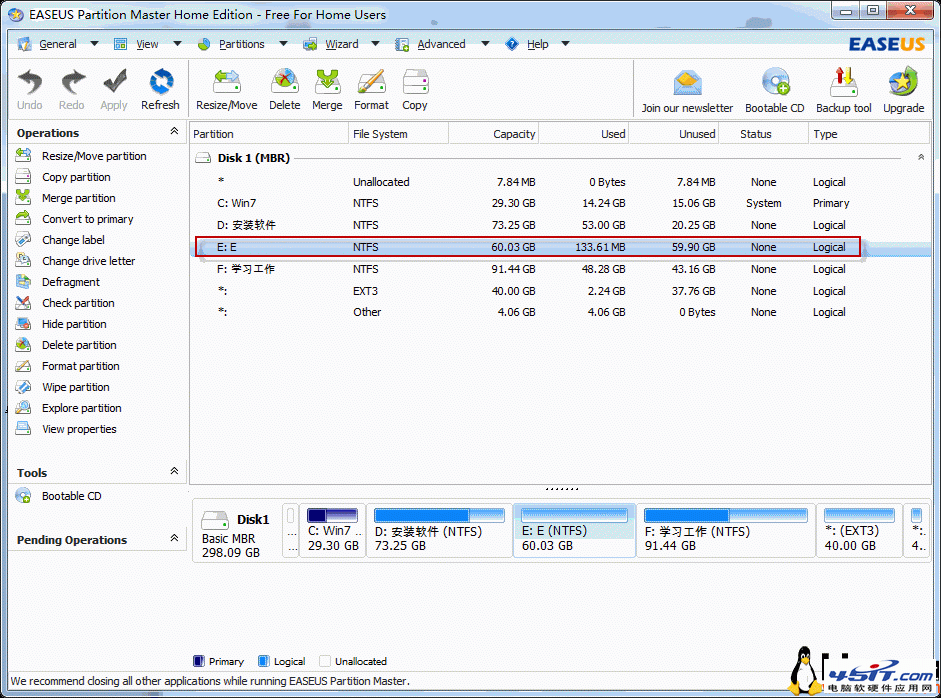941x698 pixels.
Task: Collapse the Tools panel
Action: 174,471
